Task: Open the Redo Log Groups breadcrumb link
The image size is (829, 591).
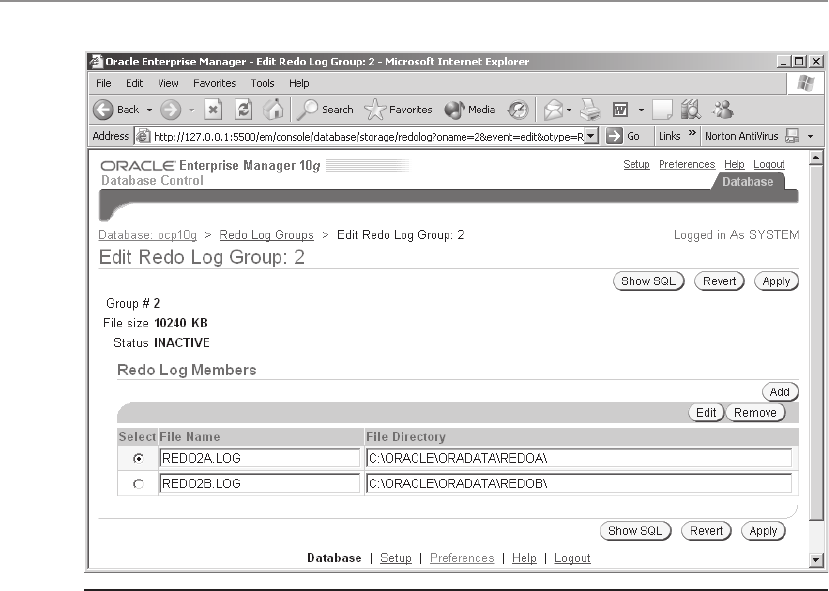Action: click(266, 235)
